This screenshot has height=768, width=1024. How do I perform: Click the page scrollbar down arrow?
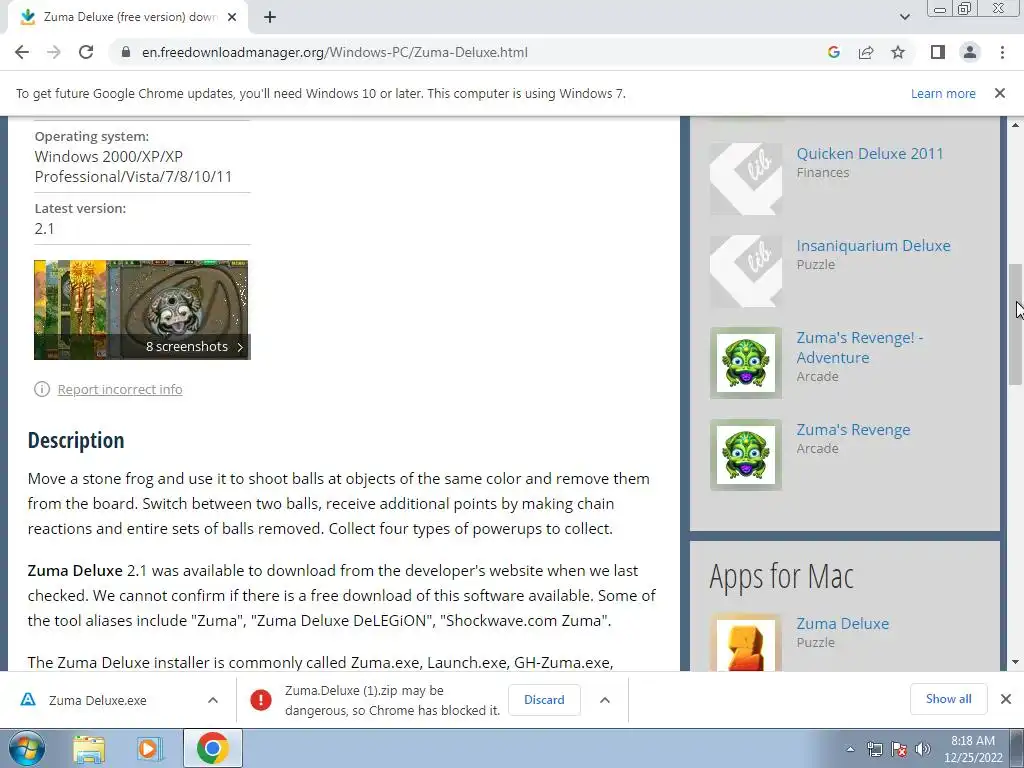[1016, 662]
